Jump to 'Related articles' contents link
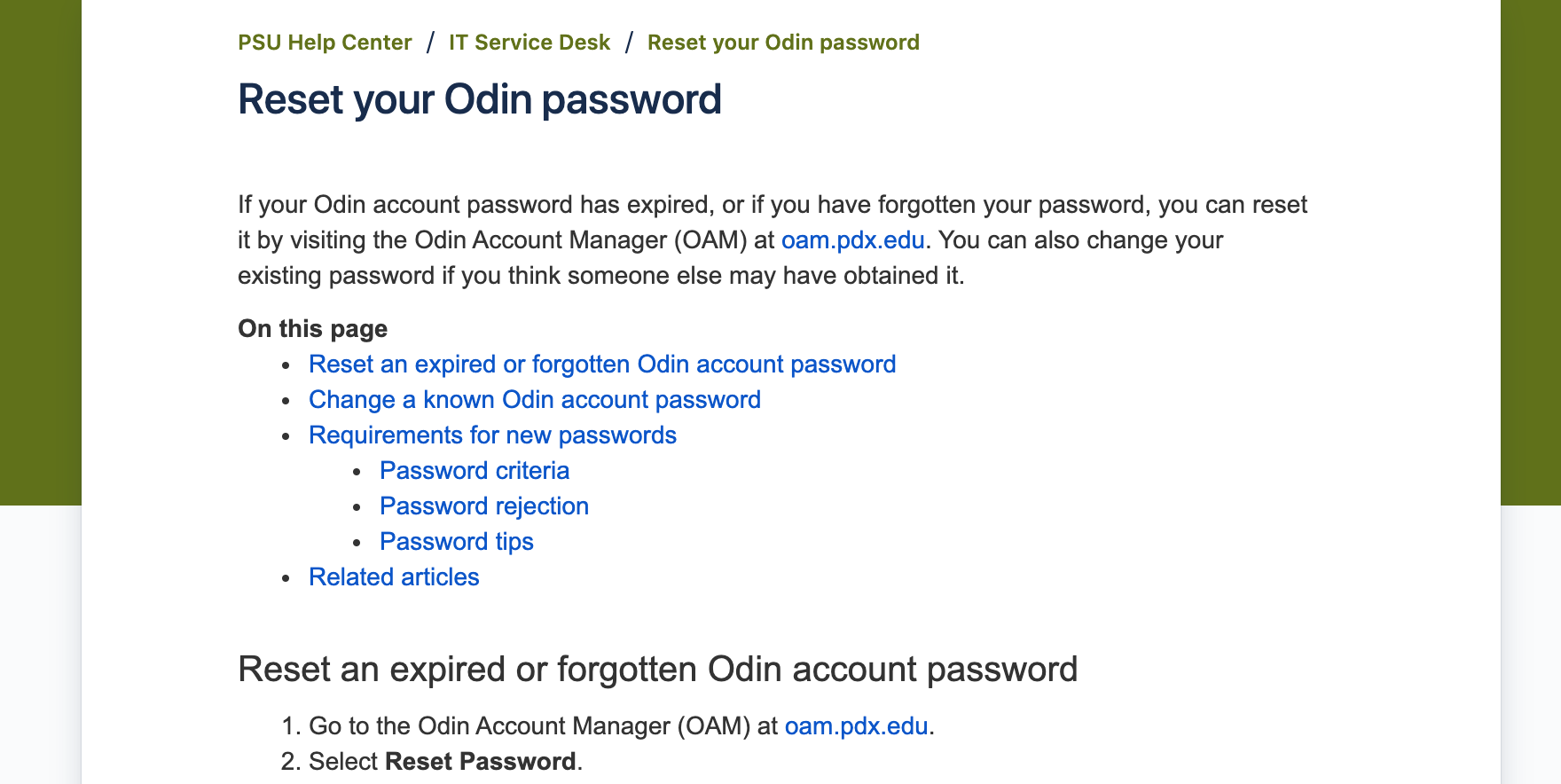The width and height of the screenshot is (1561, 784). pos(394,577)
